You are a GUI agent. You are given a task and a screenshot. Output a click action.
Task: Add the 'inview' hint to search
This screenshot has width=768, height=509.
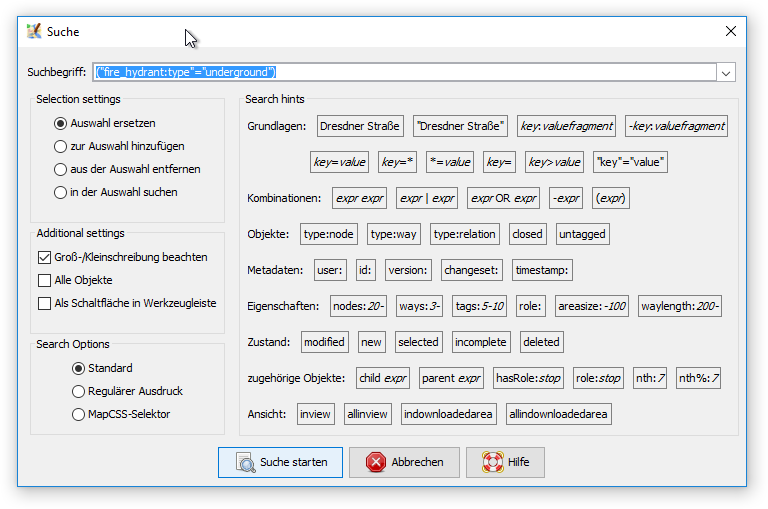[315, 414]
